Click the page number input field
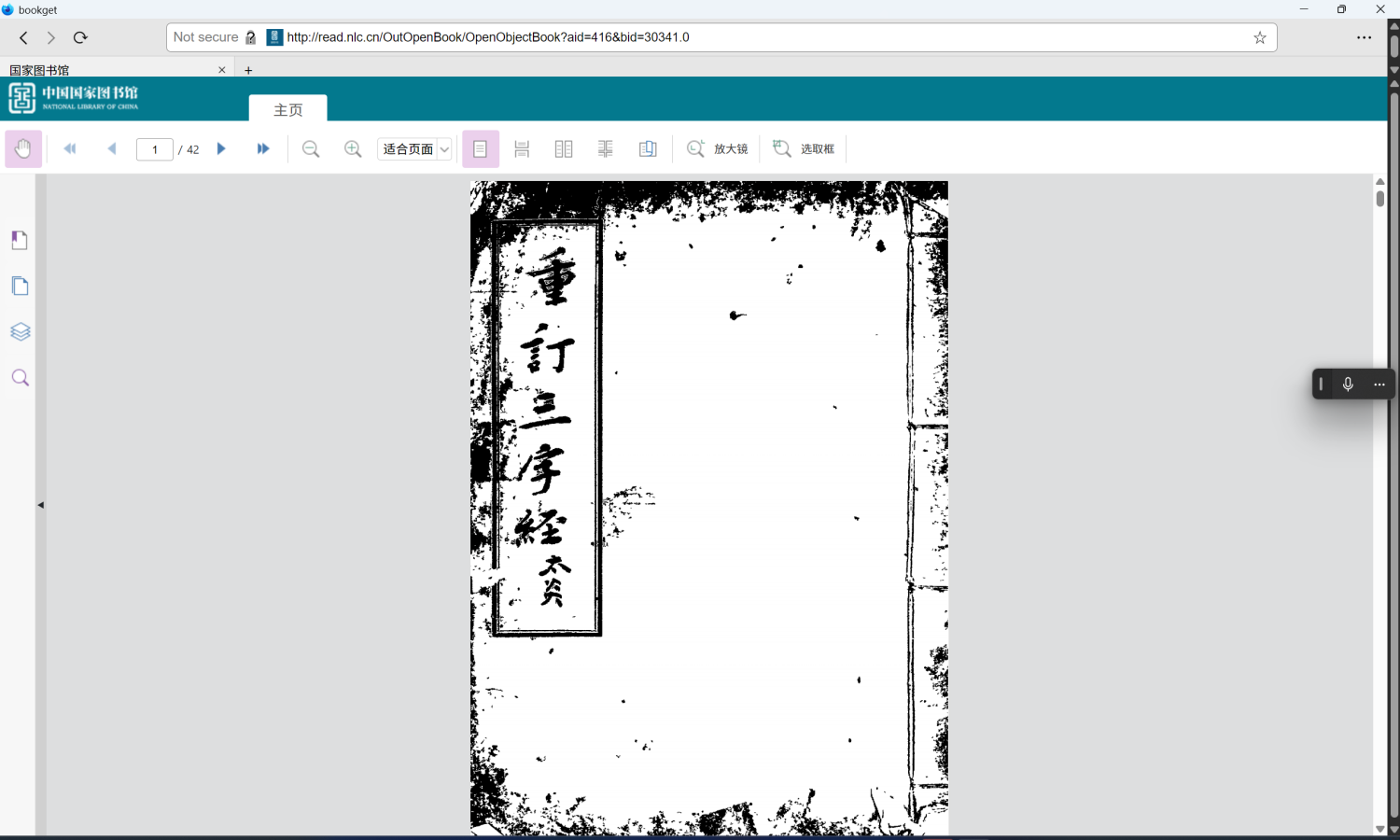The width and height of the screenshot is (1400, 840). point(155,149)
